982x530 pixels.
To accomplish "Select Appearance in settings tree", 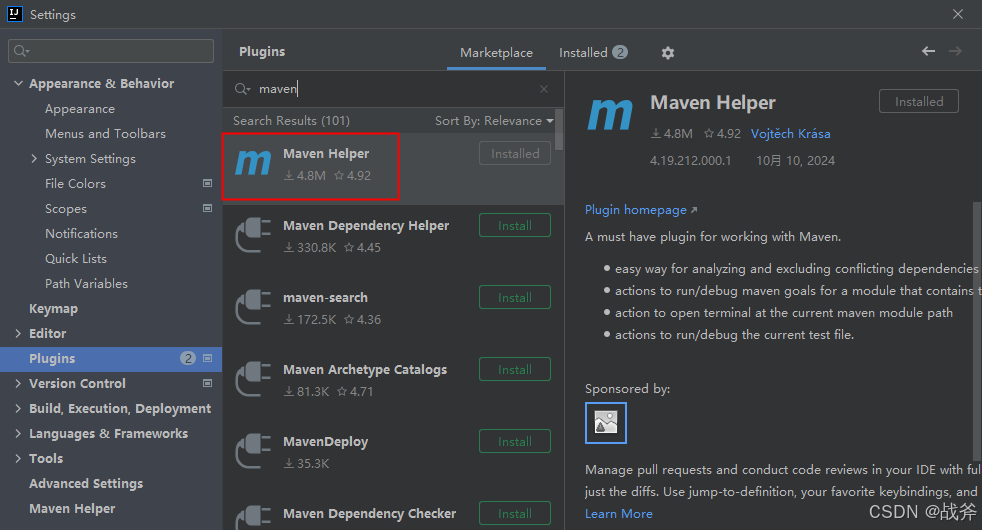I will pyautogui.click(x=80, y=109).
